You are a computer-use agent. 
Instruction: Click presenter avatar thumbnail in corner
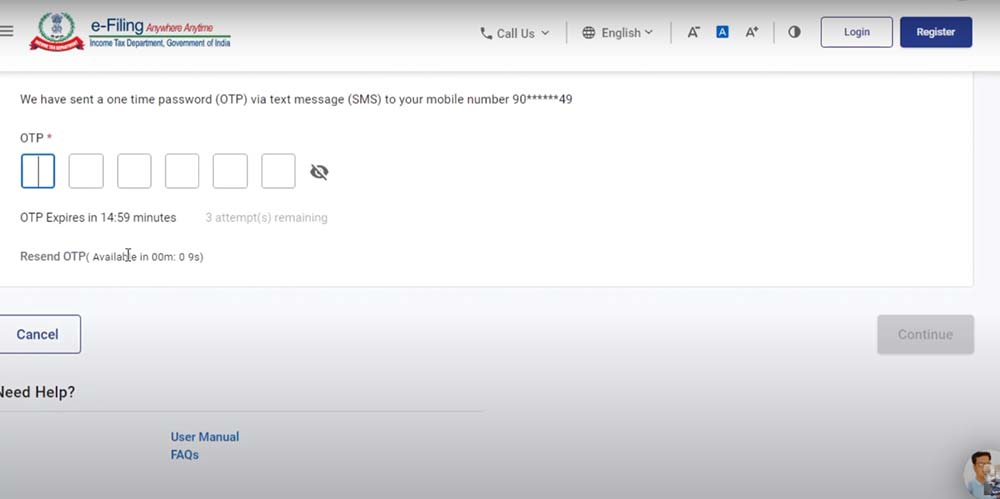click(982, 474)
